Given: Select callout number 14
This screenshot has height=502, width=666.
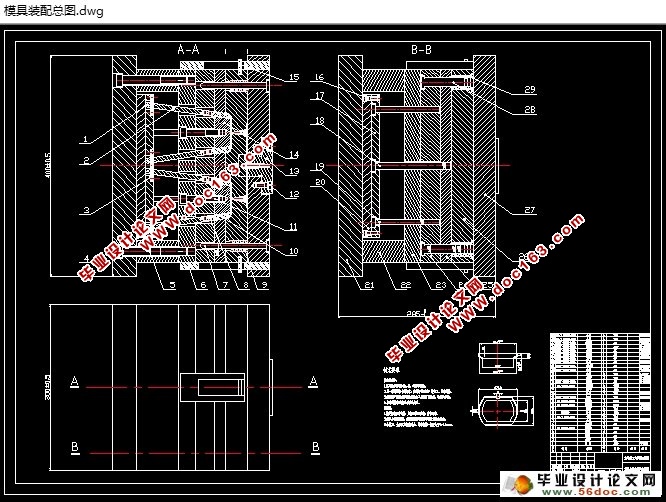Looking at the screenshot, I should pyautogui.click(x=294, y=155).
